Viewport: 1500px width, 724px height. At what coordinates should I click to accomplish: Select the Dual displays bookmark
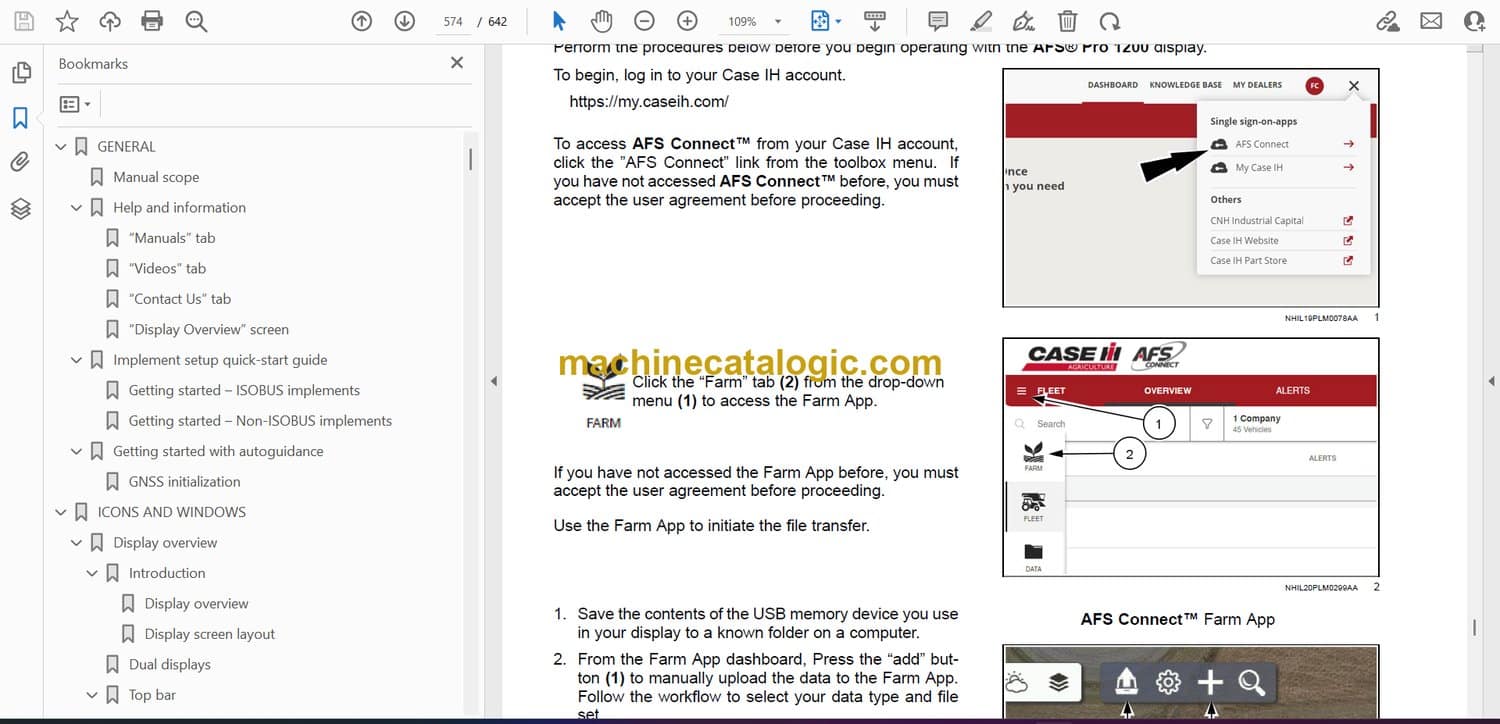tap(170, 665)
